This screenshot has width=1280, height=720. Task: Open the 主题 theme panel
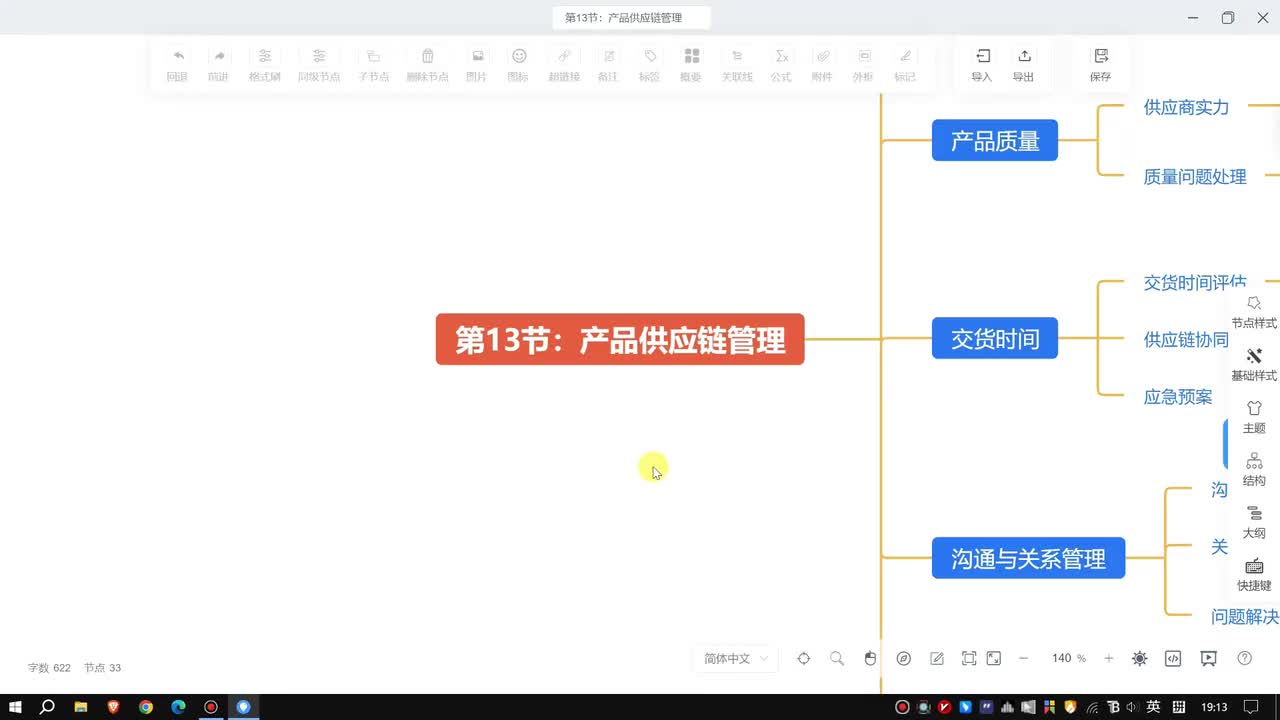point(1254,416)
